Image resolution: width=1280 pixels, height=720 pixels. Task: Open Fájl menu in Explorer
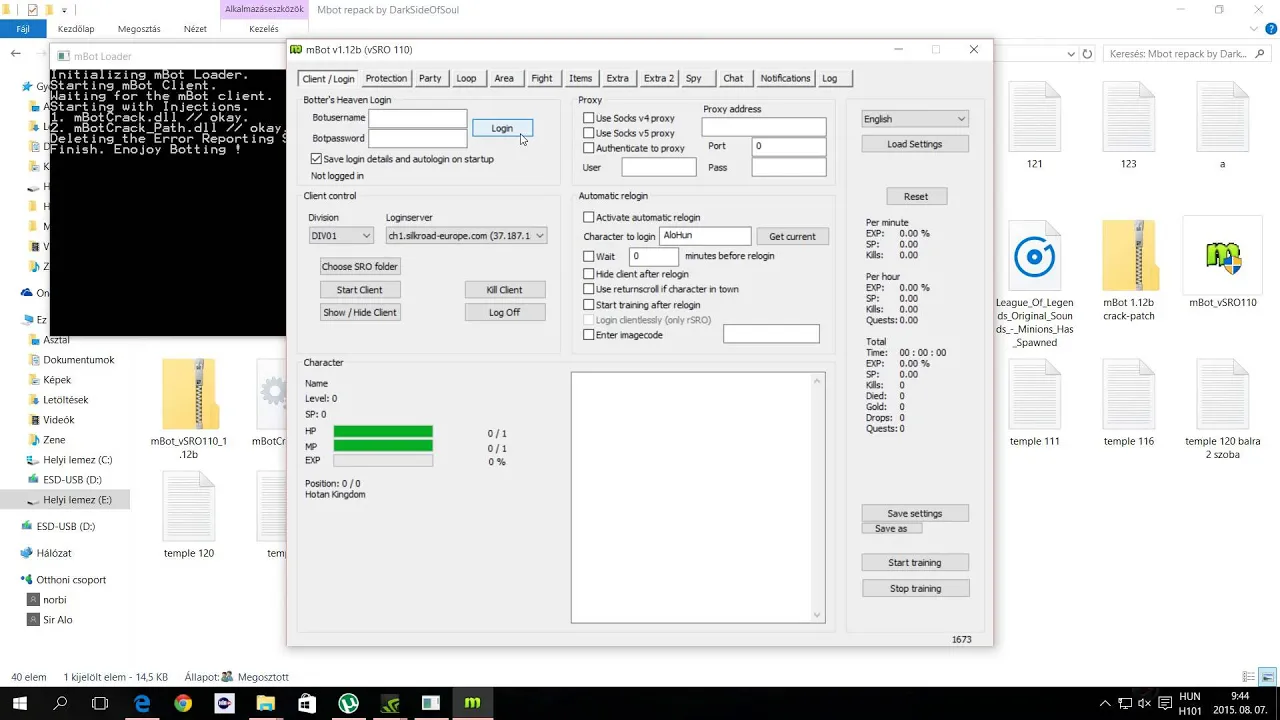tap(23, 29)
